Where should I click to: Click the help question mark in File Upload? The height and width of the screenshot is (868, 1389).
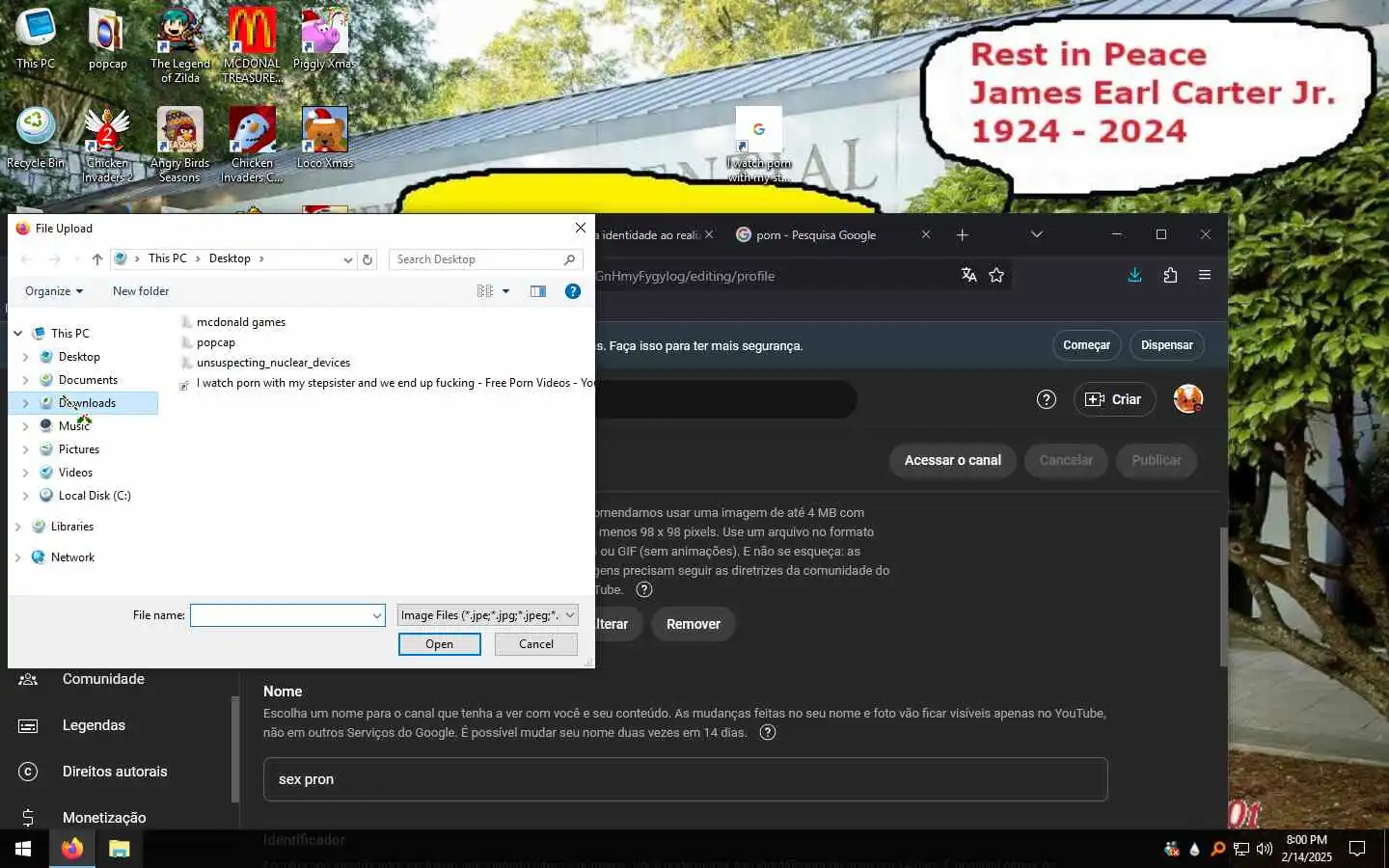[573, 291]
